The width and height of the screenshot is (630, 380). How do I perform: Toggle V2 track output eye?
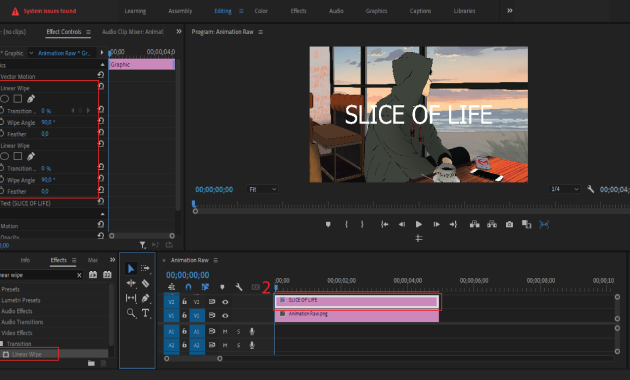(x=225, y=302)
